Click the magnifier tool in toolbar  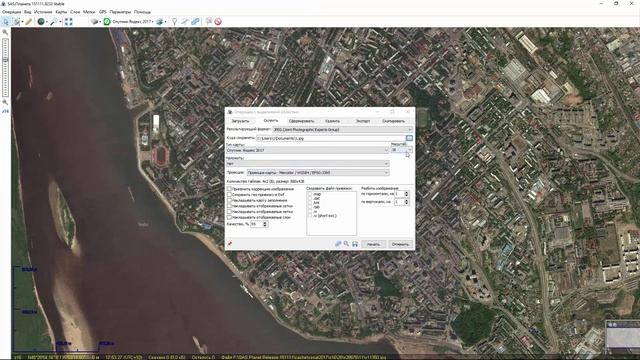[x=53, y=22]
